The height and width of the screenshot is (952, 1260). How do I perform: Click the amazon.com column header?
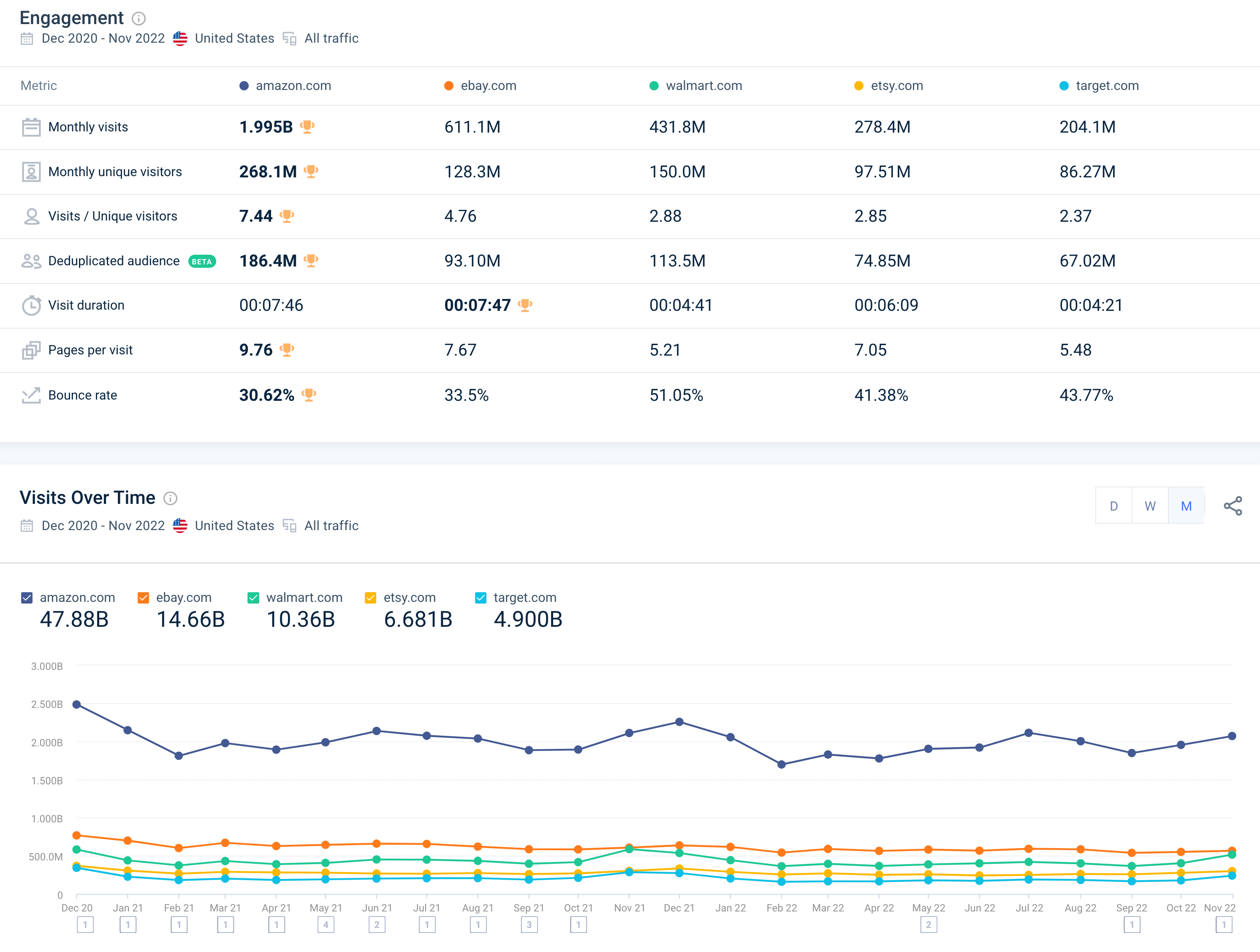(293, 85)
